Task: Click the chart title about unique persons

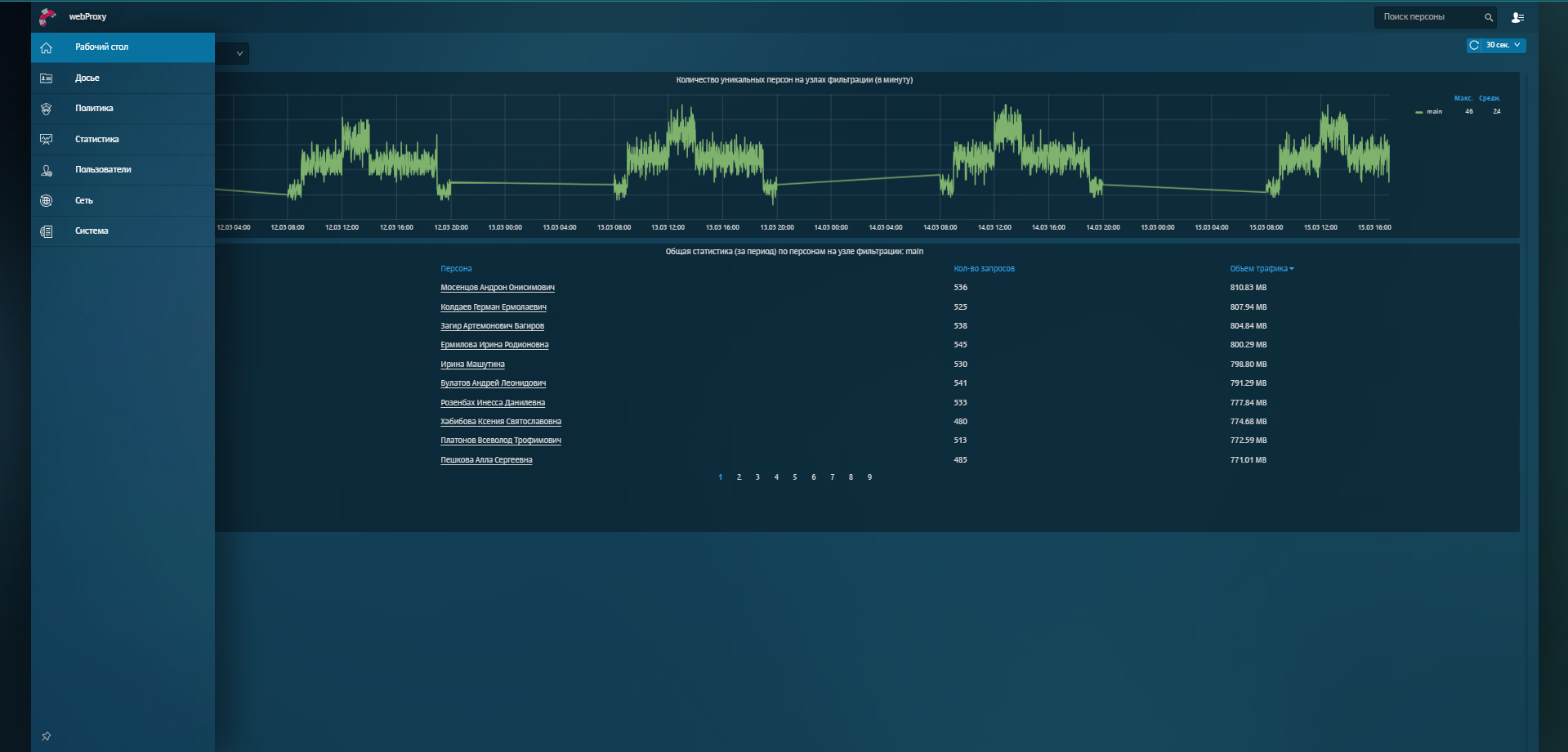Action: click(794, 80)
